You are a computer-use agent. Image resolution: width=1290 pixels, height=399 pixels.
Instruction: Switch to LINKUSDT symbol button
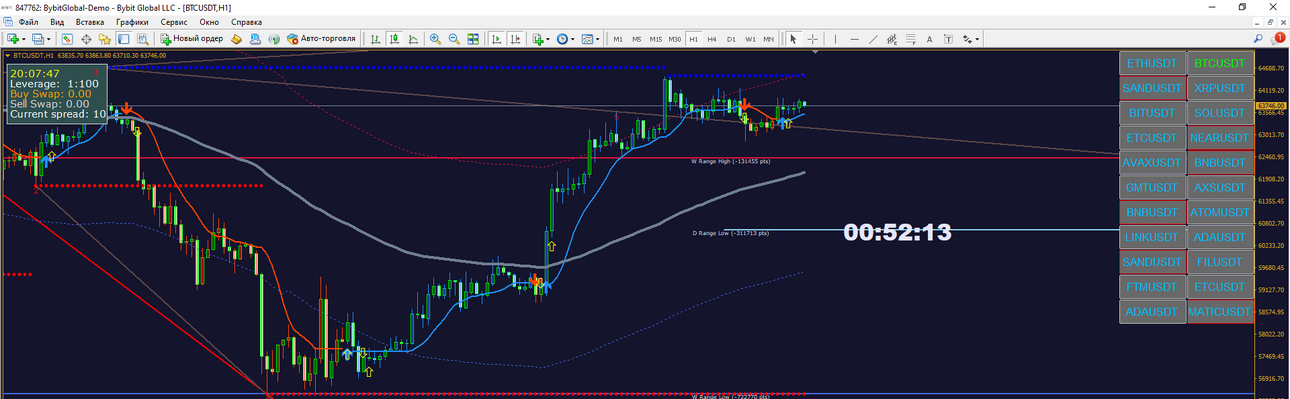[x=1152, y=237]
